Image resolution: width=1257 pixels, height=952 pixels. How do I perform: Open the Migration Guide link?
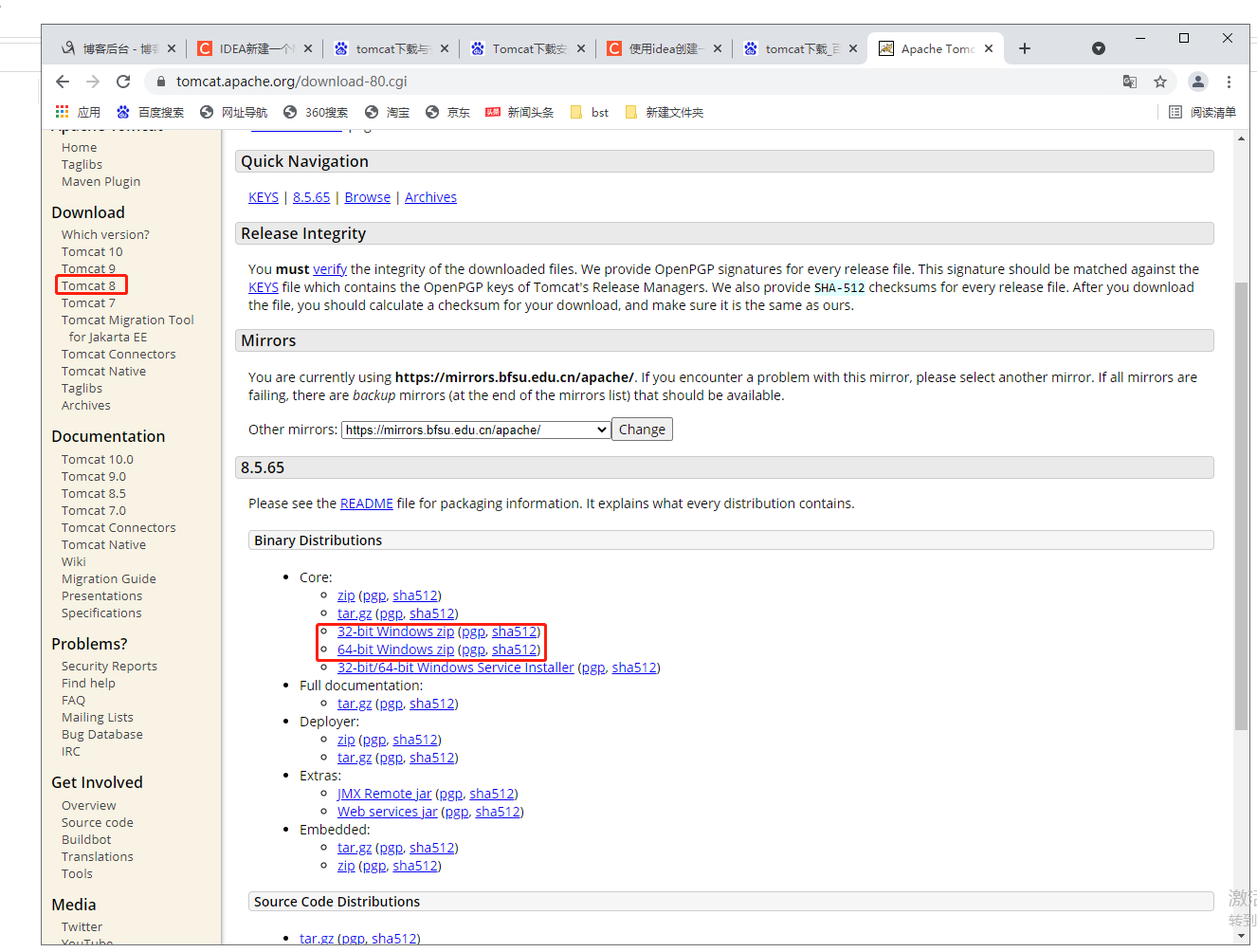(109, 578)
